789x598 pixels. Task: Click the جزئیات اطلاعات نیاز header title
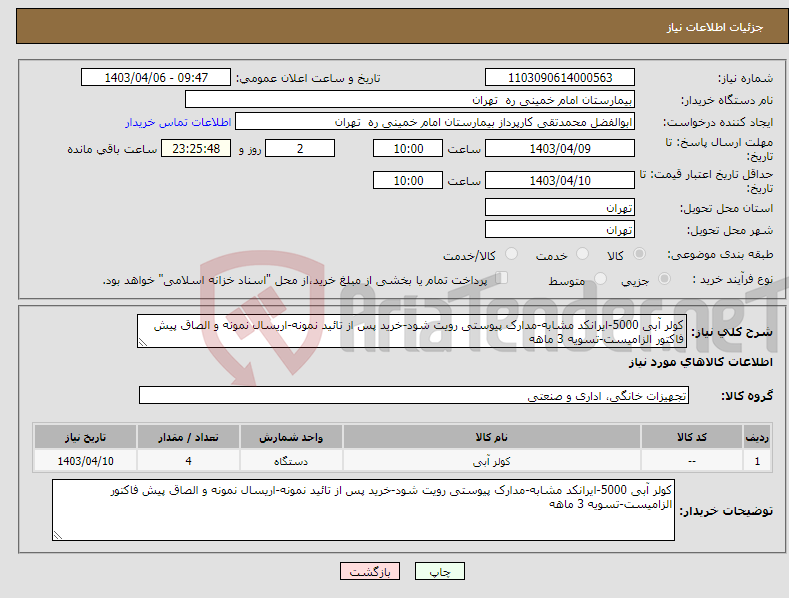tap(715, 27)
